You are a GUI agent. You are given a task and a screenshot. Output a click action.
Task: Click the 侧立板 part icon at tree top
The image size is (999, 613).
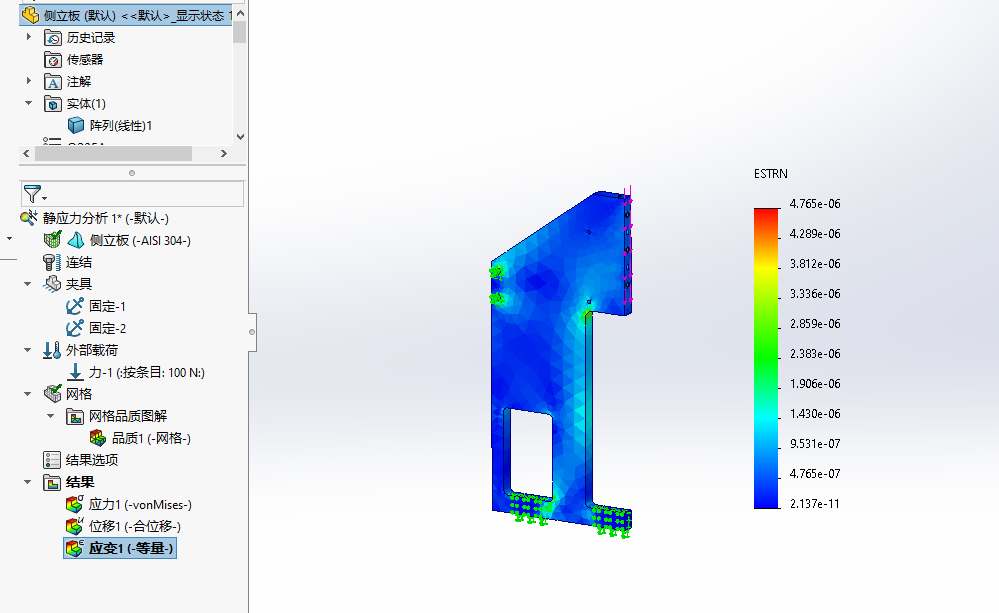[31, 15]
